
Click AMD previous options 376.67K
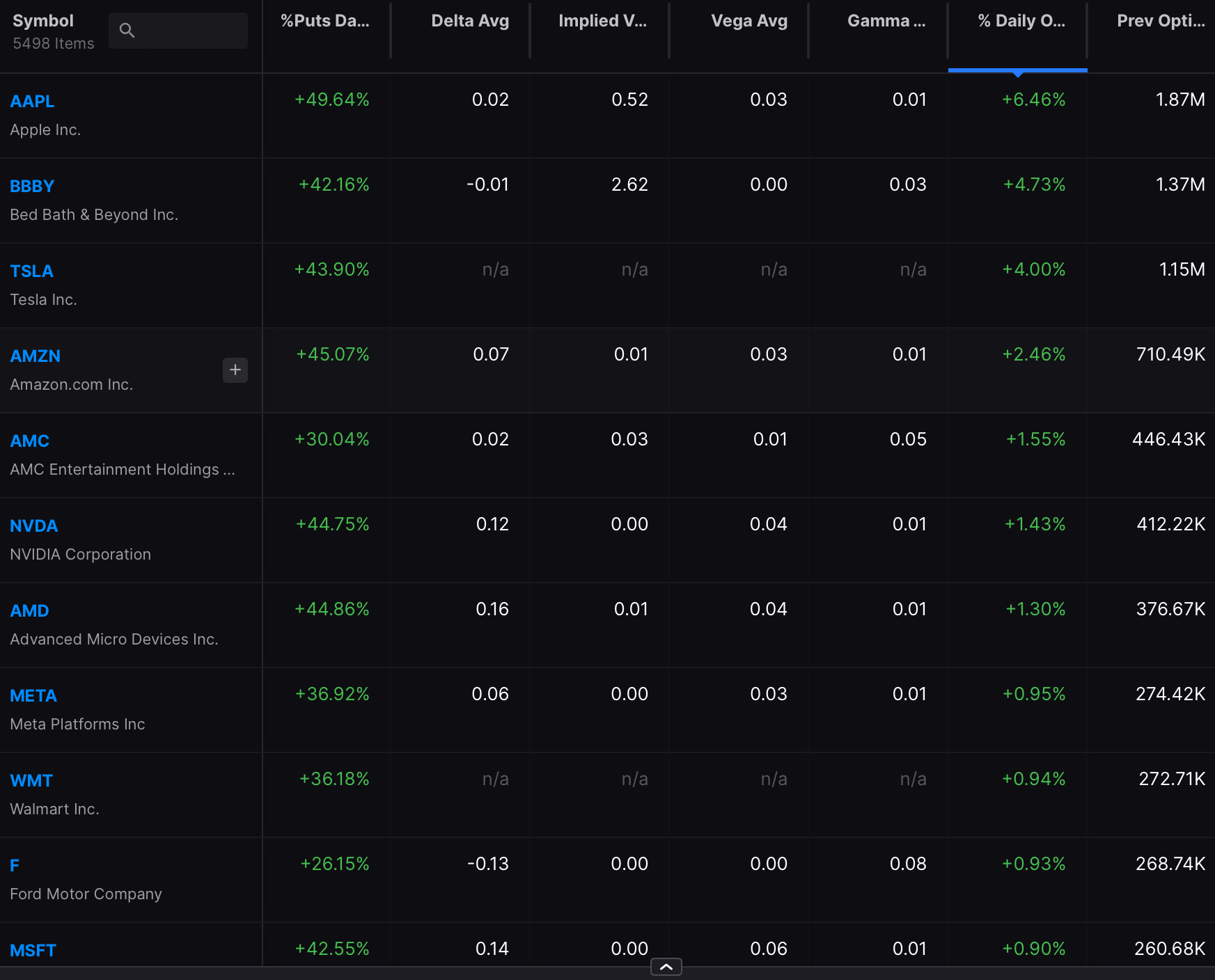click(1170, 609)
